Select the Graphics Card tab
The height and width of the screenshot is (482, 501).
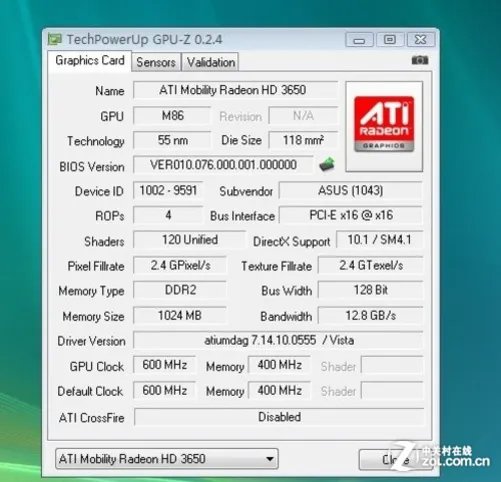[90, 61]
